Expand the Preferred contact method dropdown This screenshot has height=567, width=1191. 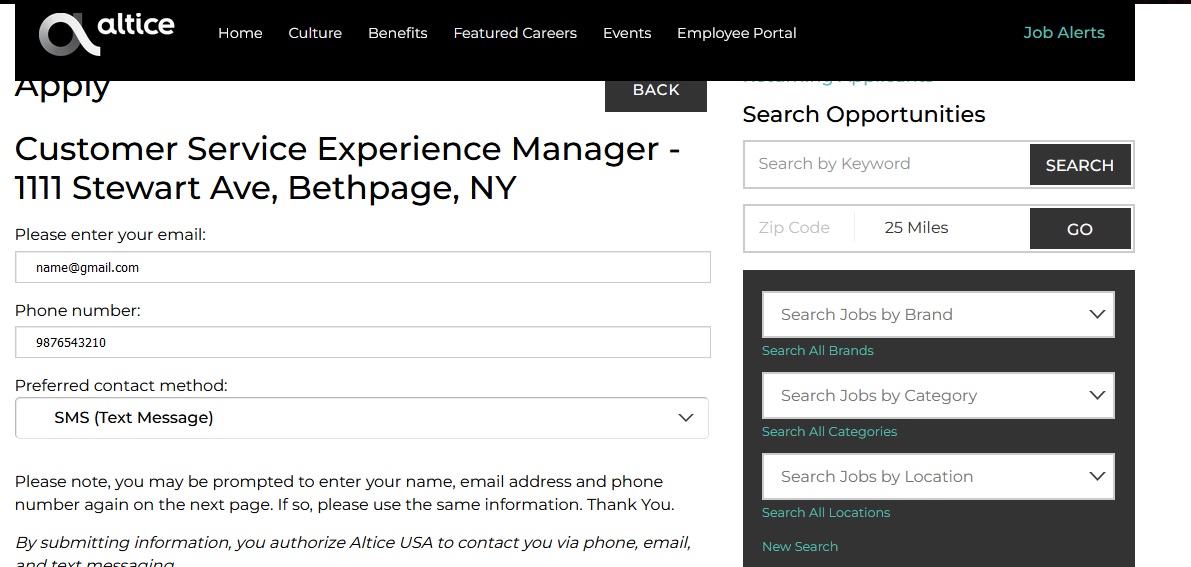click(x=362, y=418)
